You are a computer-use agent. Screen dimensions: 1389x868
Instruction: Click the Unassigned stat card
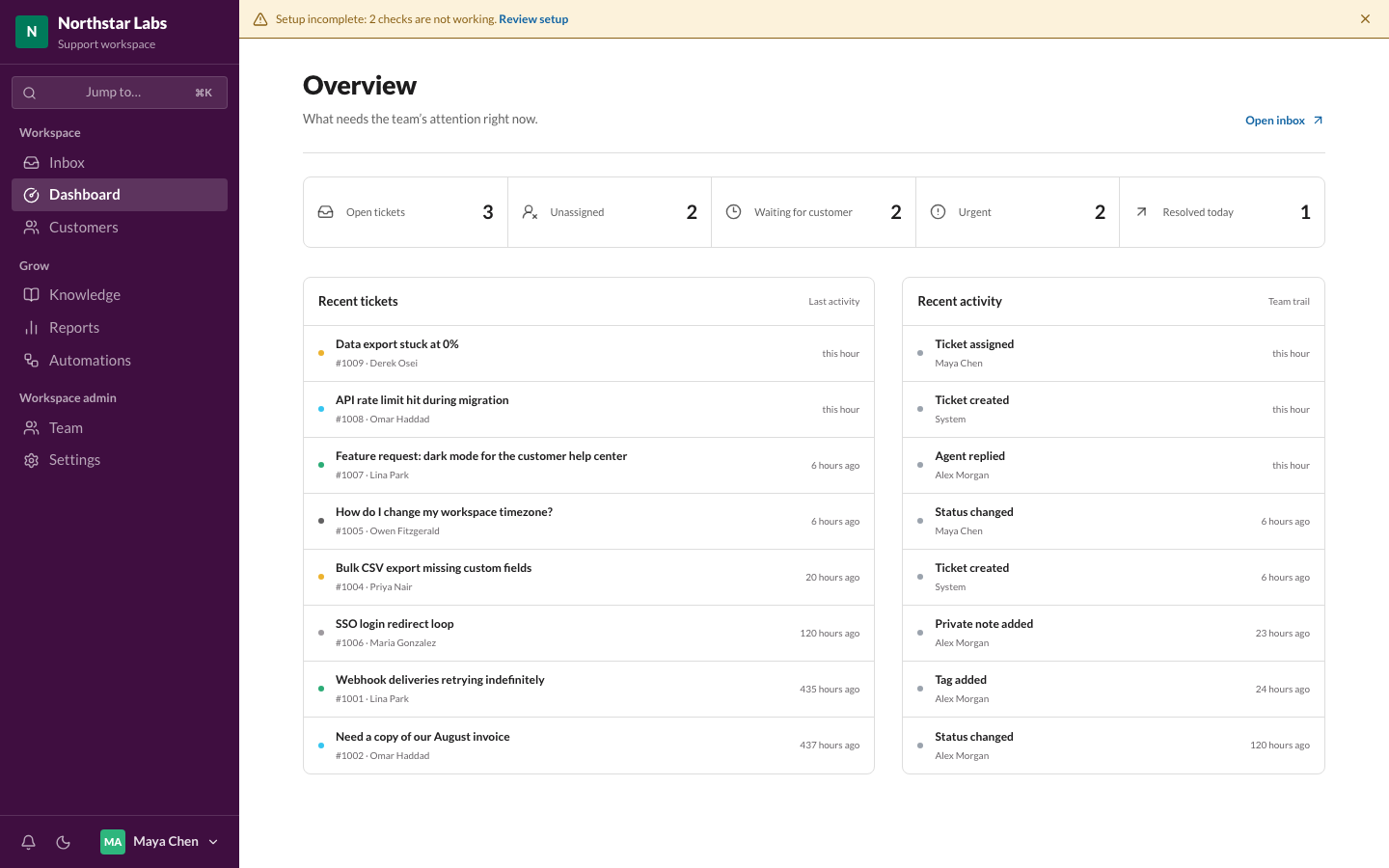(x=610, y=212)
